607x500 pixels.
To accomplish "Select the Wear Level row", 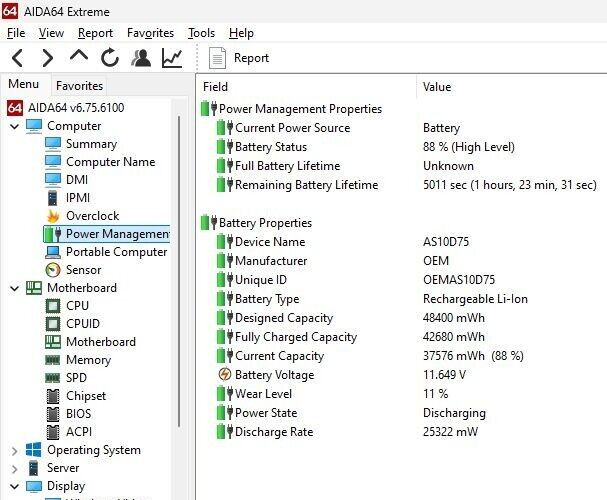I will click(x=403, y=394).
